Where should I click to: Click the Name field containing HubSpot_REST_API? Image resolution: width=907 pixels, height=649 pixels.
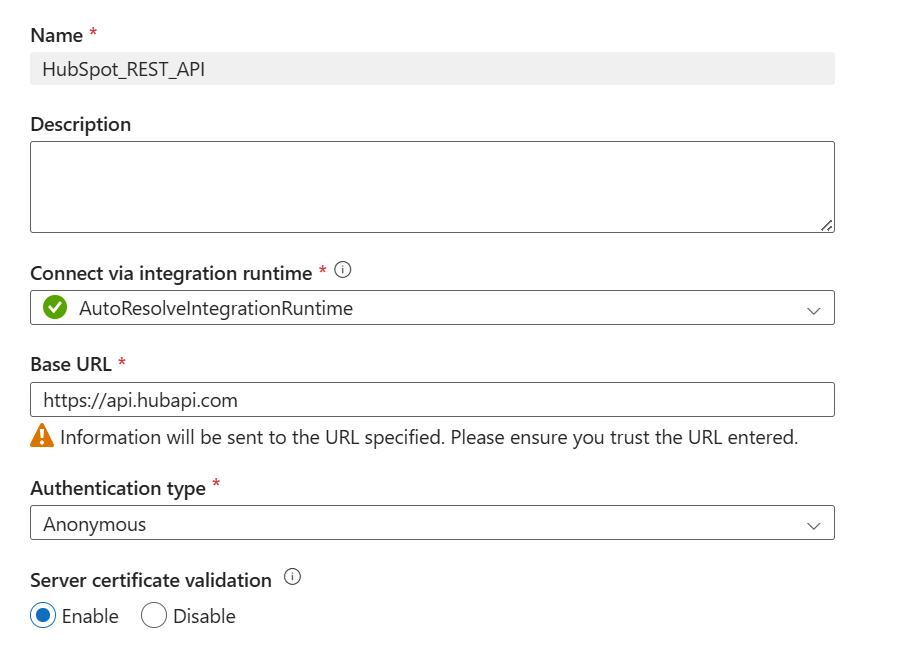coord(432,69)
